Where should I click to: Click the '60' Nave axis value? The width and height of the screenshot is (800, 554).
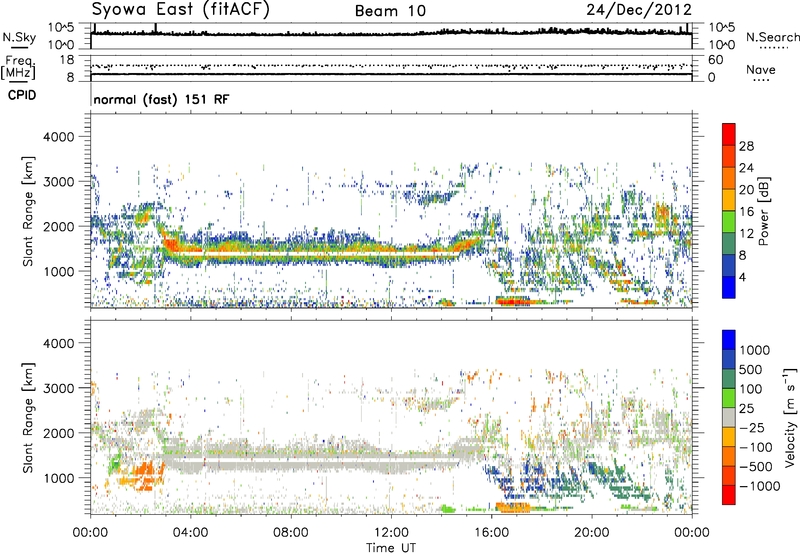coord(715,60)
